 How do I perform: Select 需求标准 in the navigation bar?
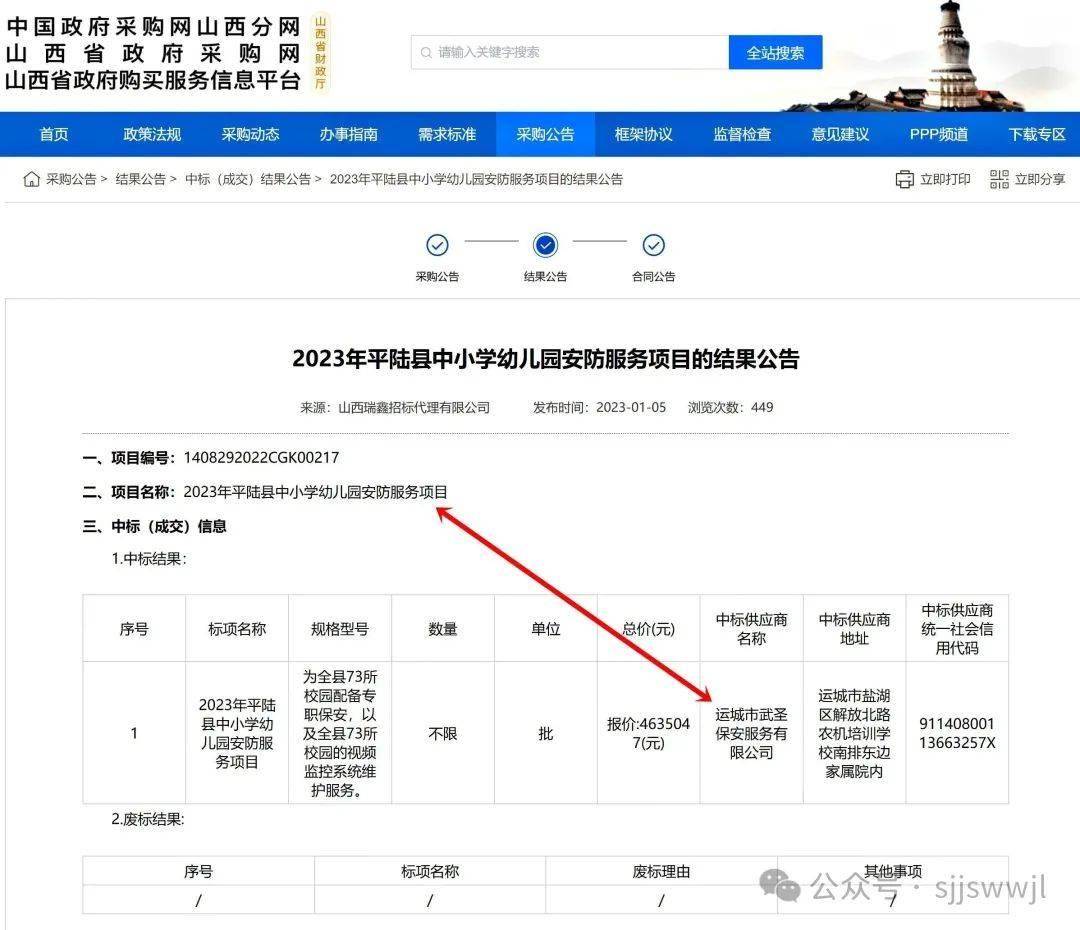coord(447,134)
